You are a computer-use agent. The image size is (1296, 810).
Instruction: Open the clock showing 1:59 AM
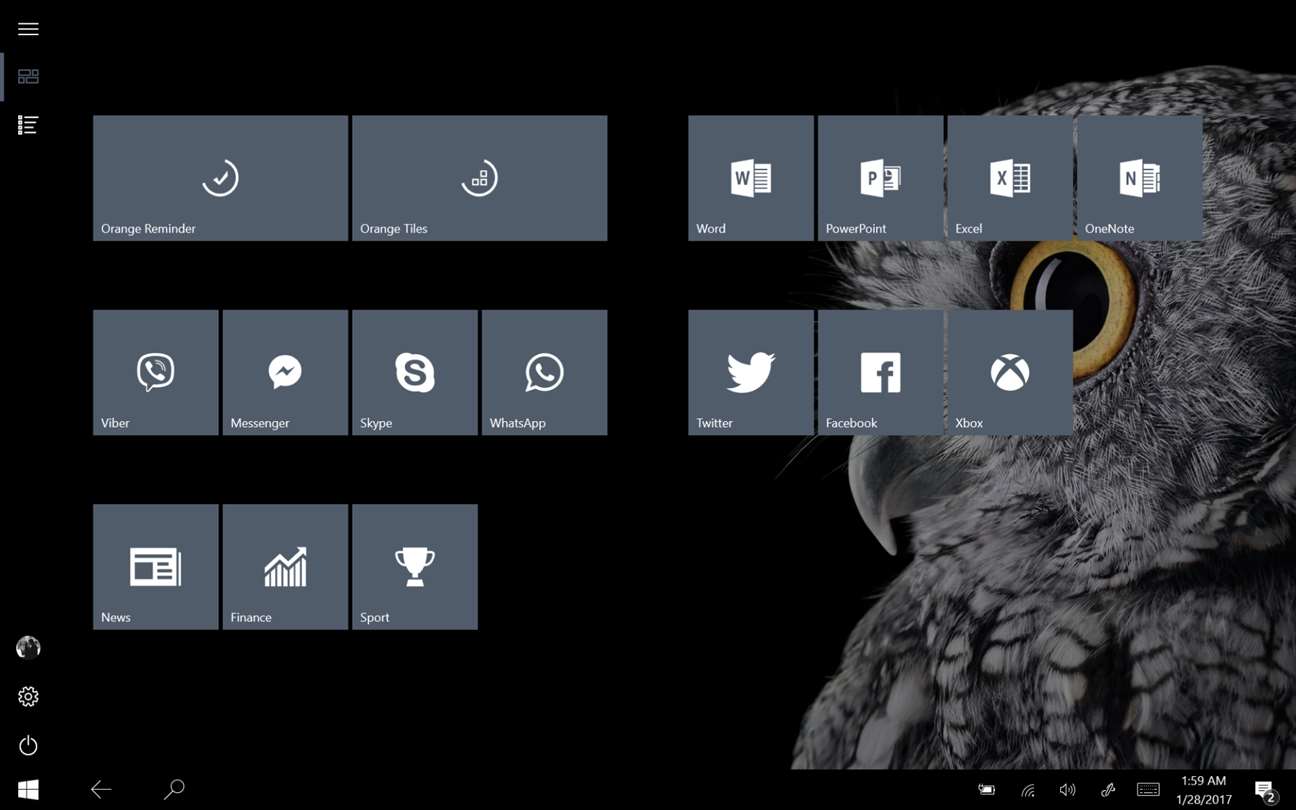point(1203,790)
